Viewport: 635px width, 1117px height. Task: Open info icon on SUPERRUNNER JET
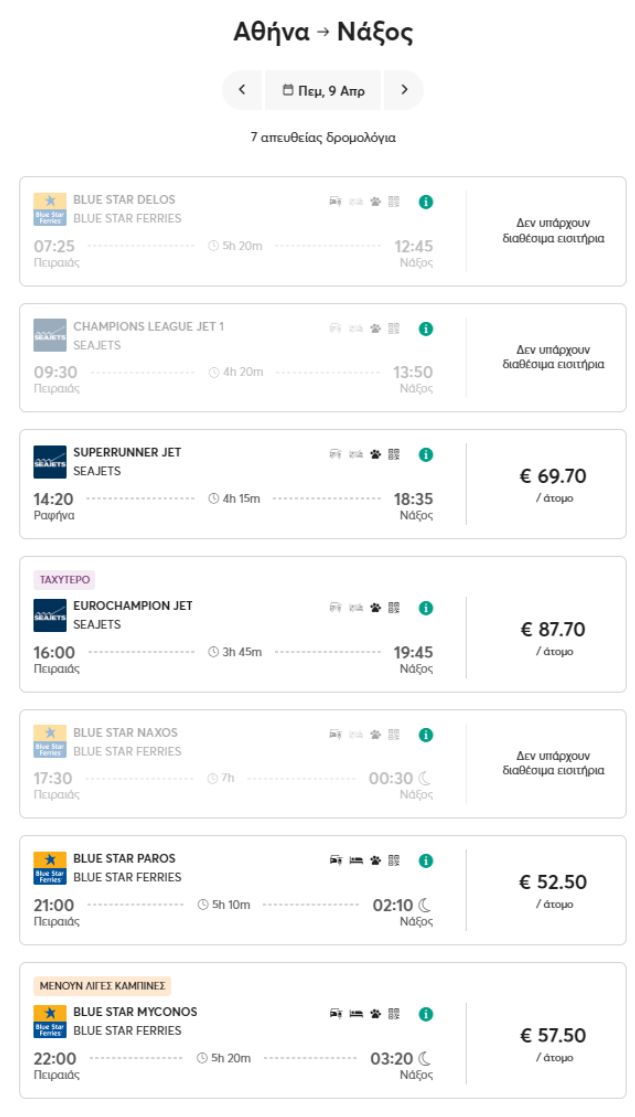[426, 454]
